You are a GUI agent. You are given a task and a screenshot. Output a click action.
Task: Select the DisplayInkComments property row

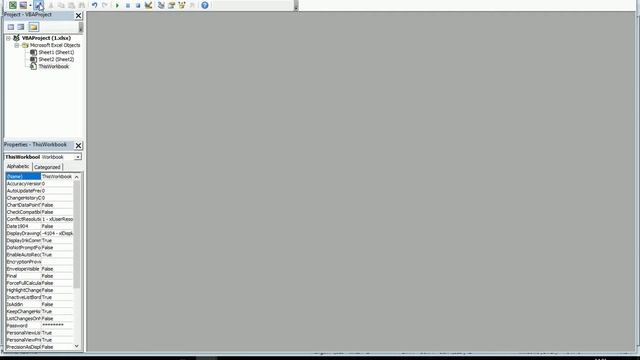[40, 240]
